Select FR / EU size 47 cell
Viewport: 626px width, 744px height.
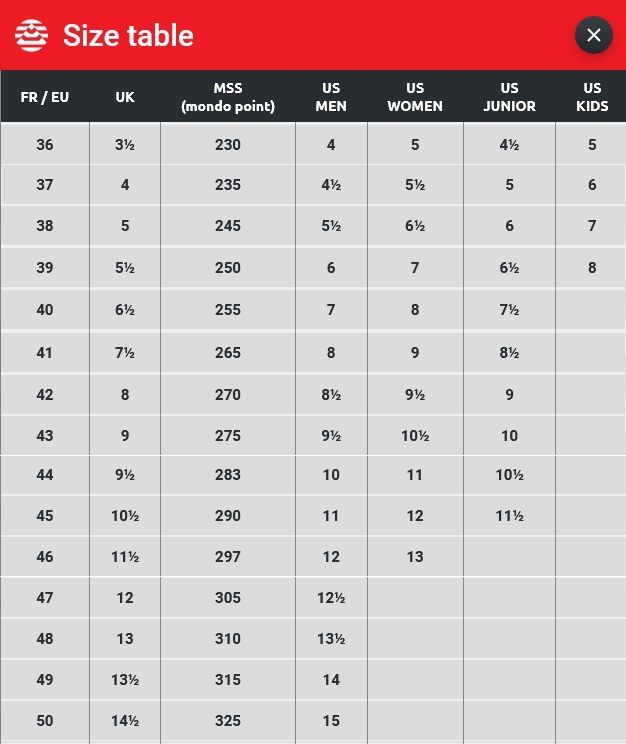coord(45,598)
